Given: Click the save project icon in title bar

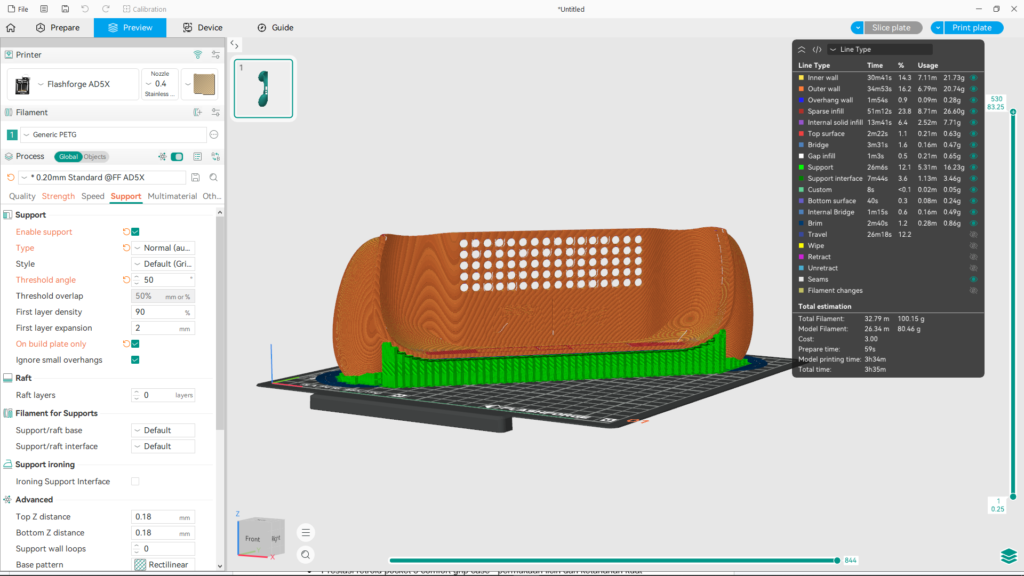Looking at the screenshot, I should coord(65,9).
